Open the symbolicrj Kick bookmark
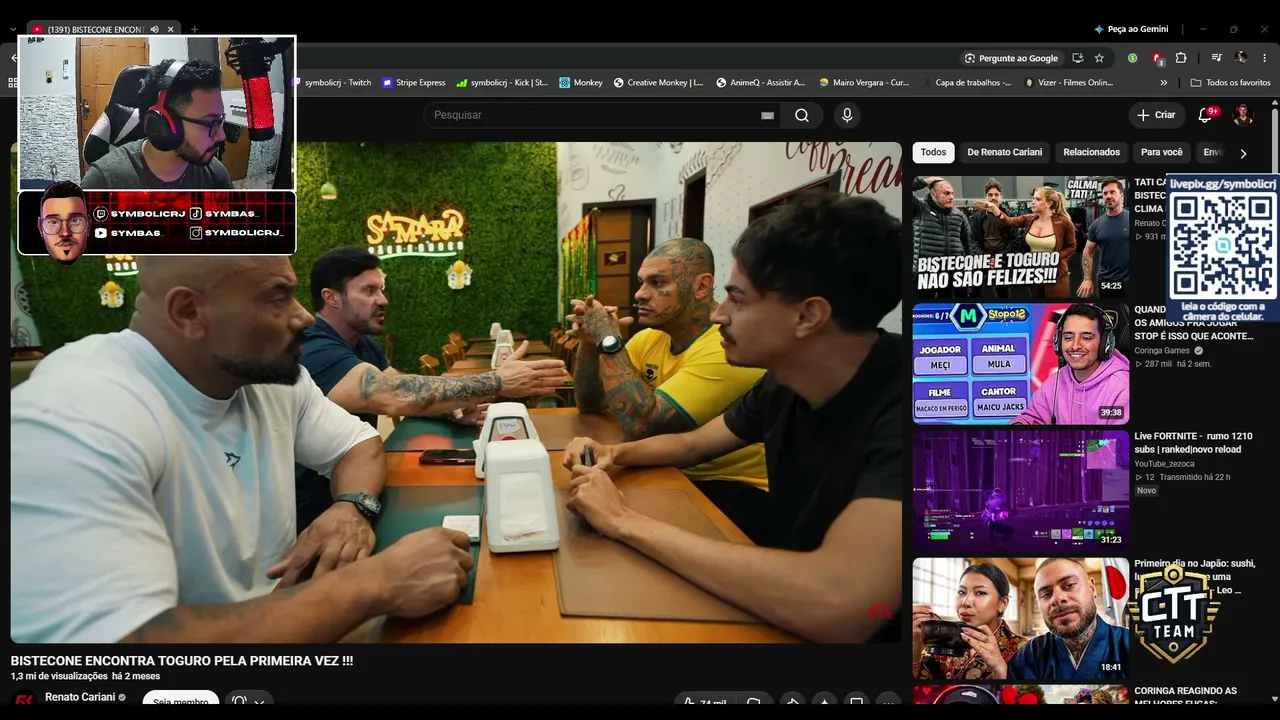Screen dimensions: 1280x720 coord(502,83)
